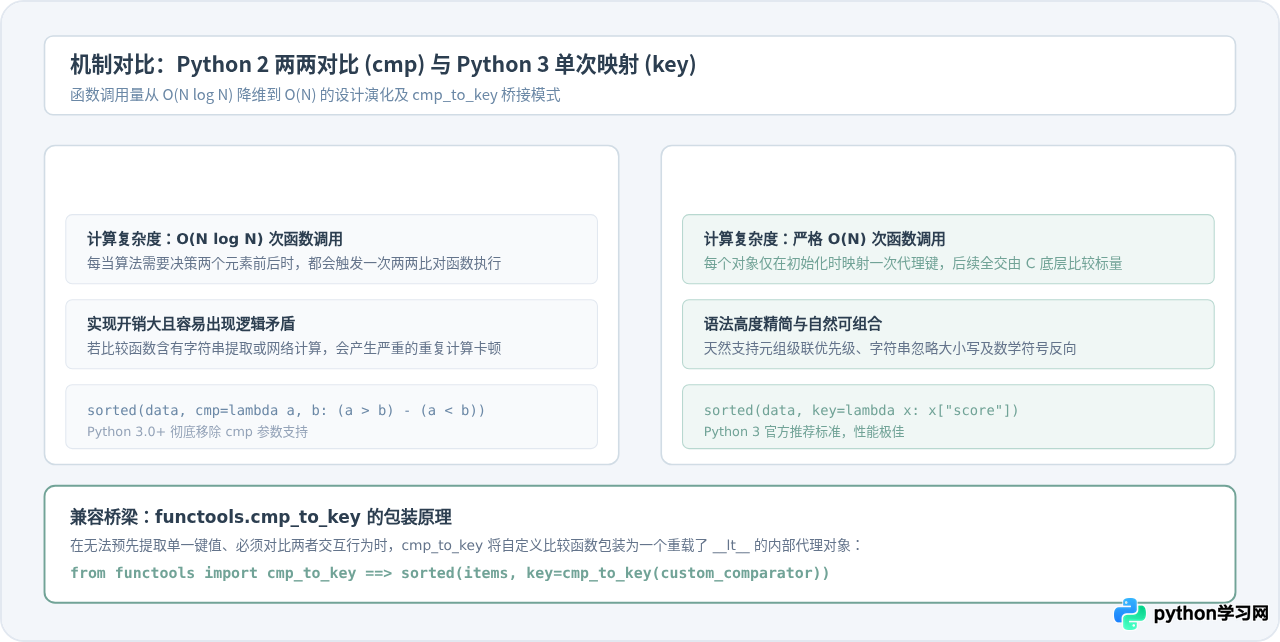Click heading '计算复杂度：严格 O(N) 次函数调用'
The image size is (1280, 642).
825,239
